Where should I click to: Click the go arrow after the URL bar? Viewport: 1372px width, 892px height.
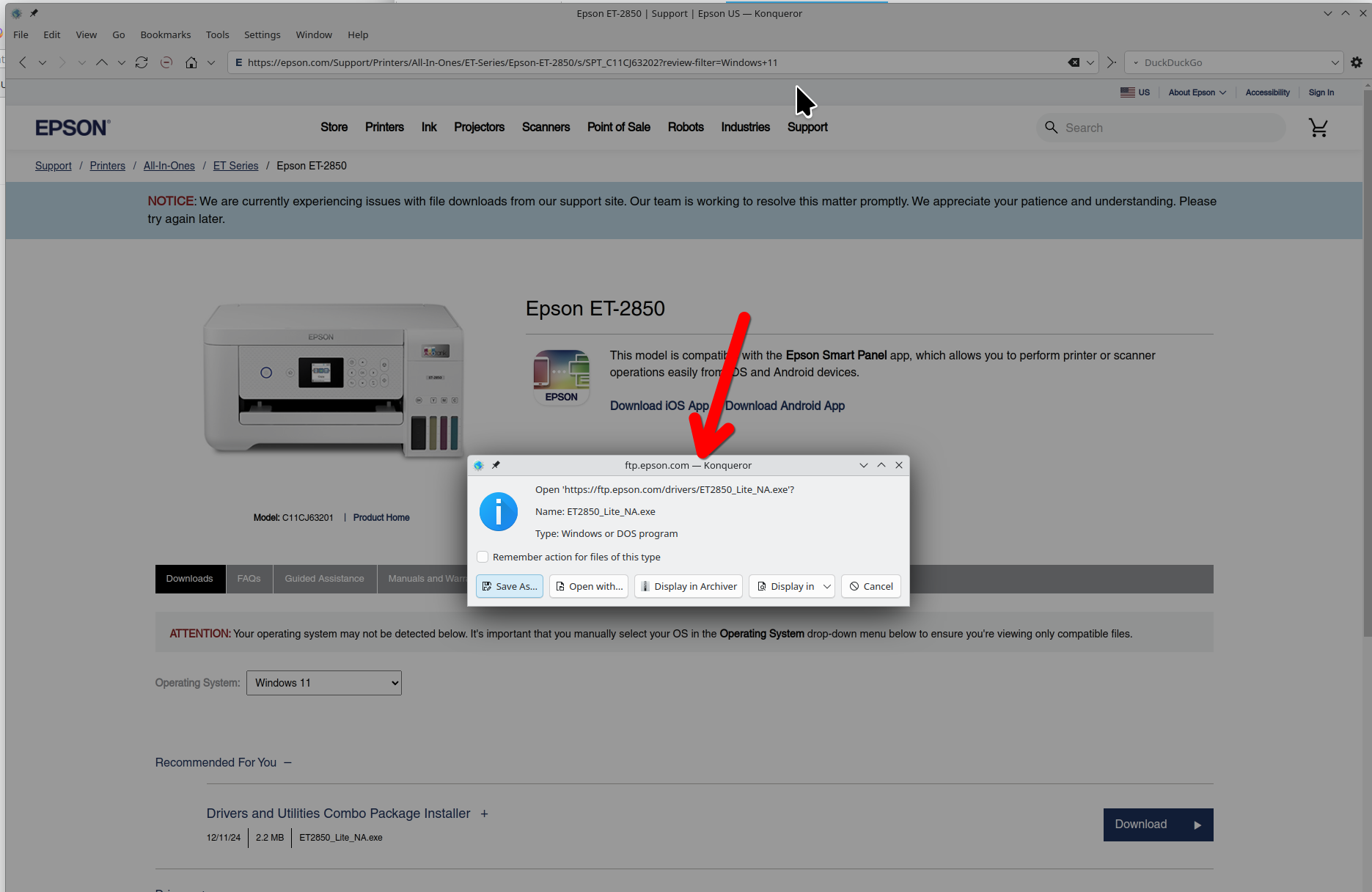tap(1112, 62)
